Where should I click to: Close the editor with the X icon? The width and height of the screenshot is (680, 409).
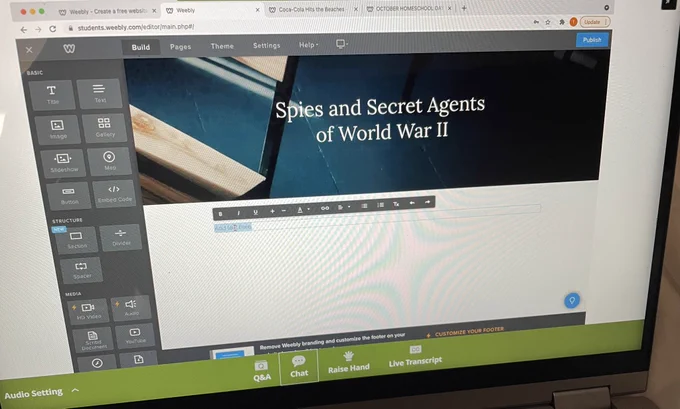tap(29, 50)
